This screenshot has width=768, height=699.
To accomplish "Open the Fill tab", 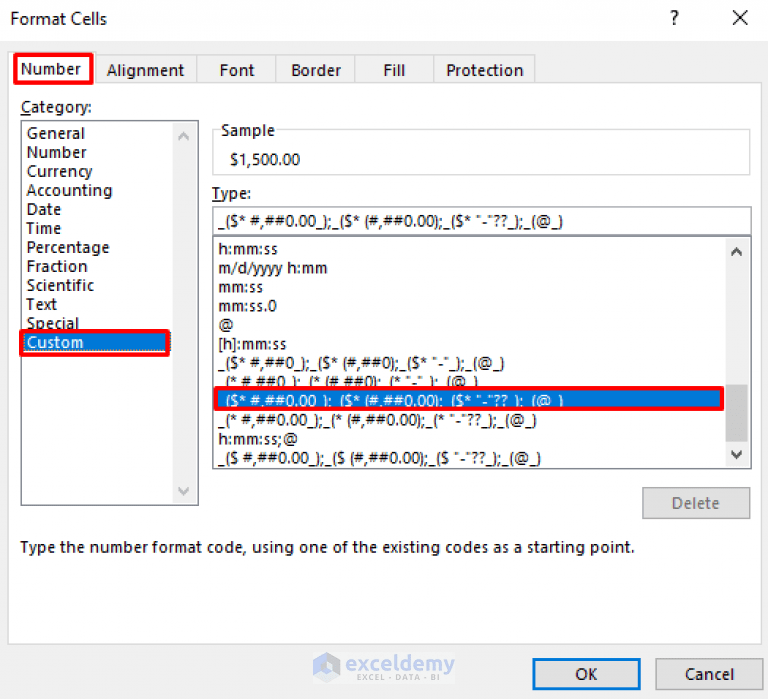I will 394,70.
